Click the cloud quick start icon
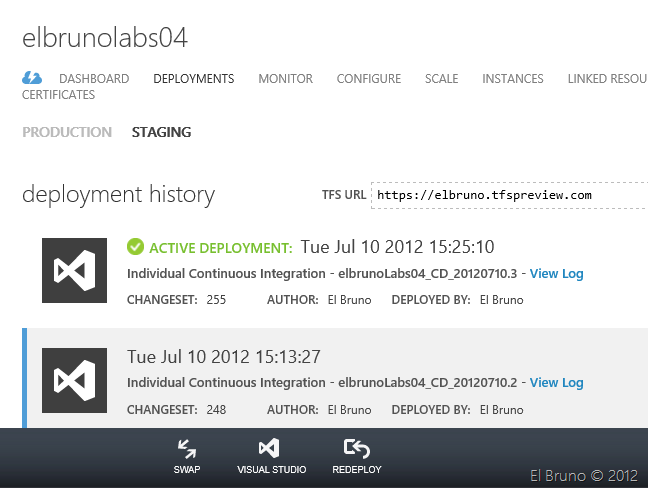 (x=32, y=78)
